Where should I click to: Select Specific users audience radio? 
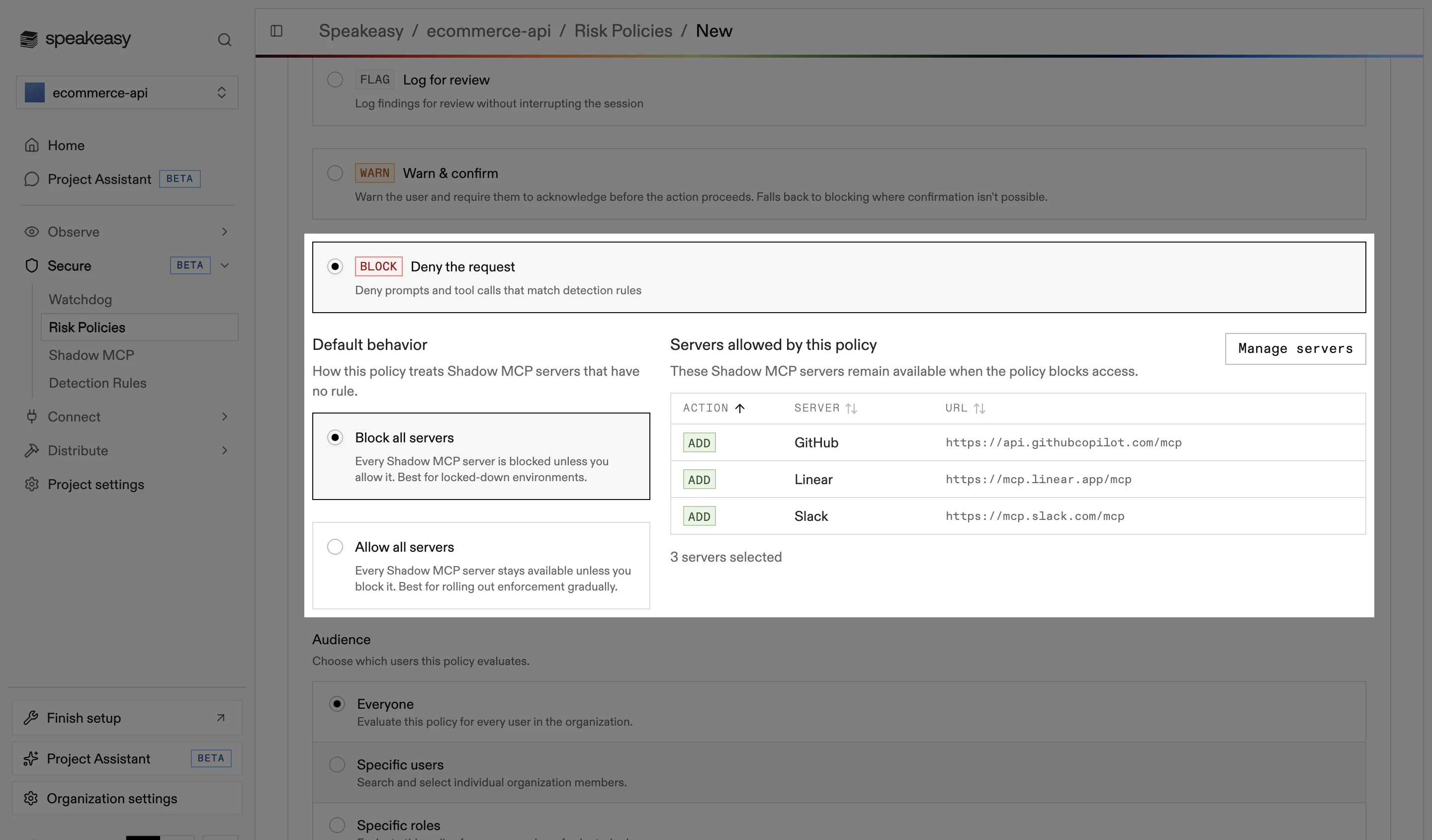point(337,764)
